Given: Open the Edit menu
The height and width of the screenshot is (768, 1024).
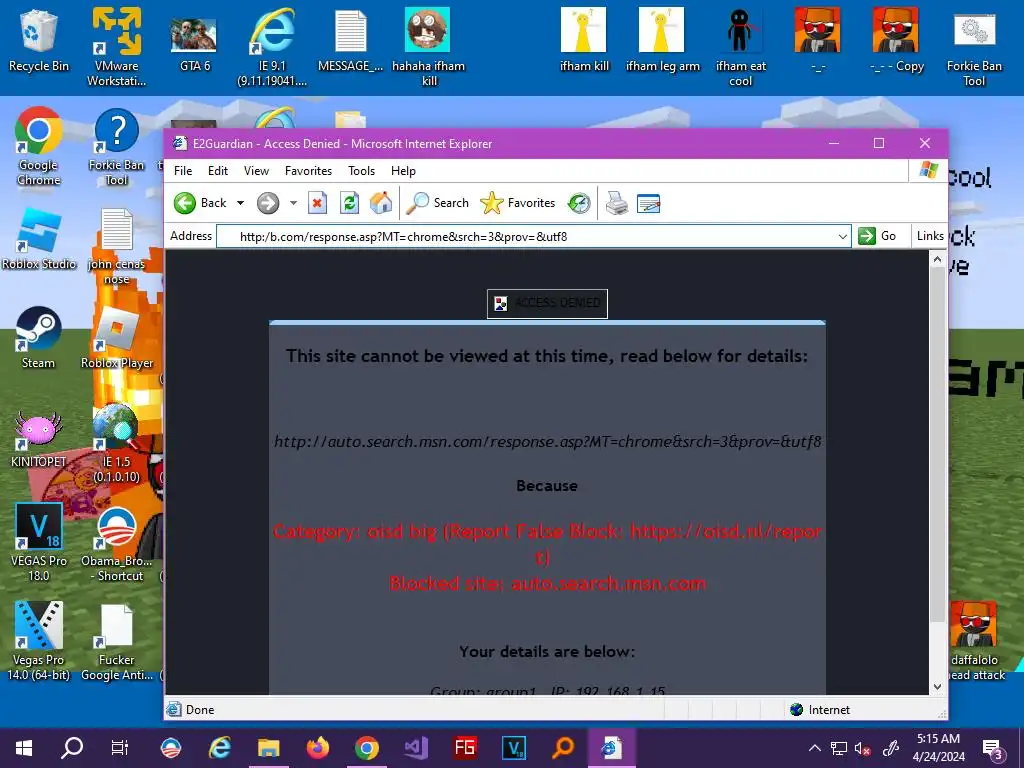Looking at the screenshot, I should pyautogui.click(x=217, y=170).
